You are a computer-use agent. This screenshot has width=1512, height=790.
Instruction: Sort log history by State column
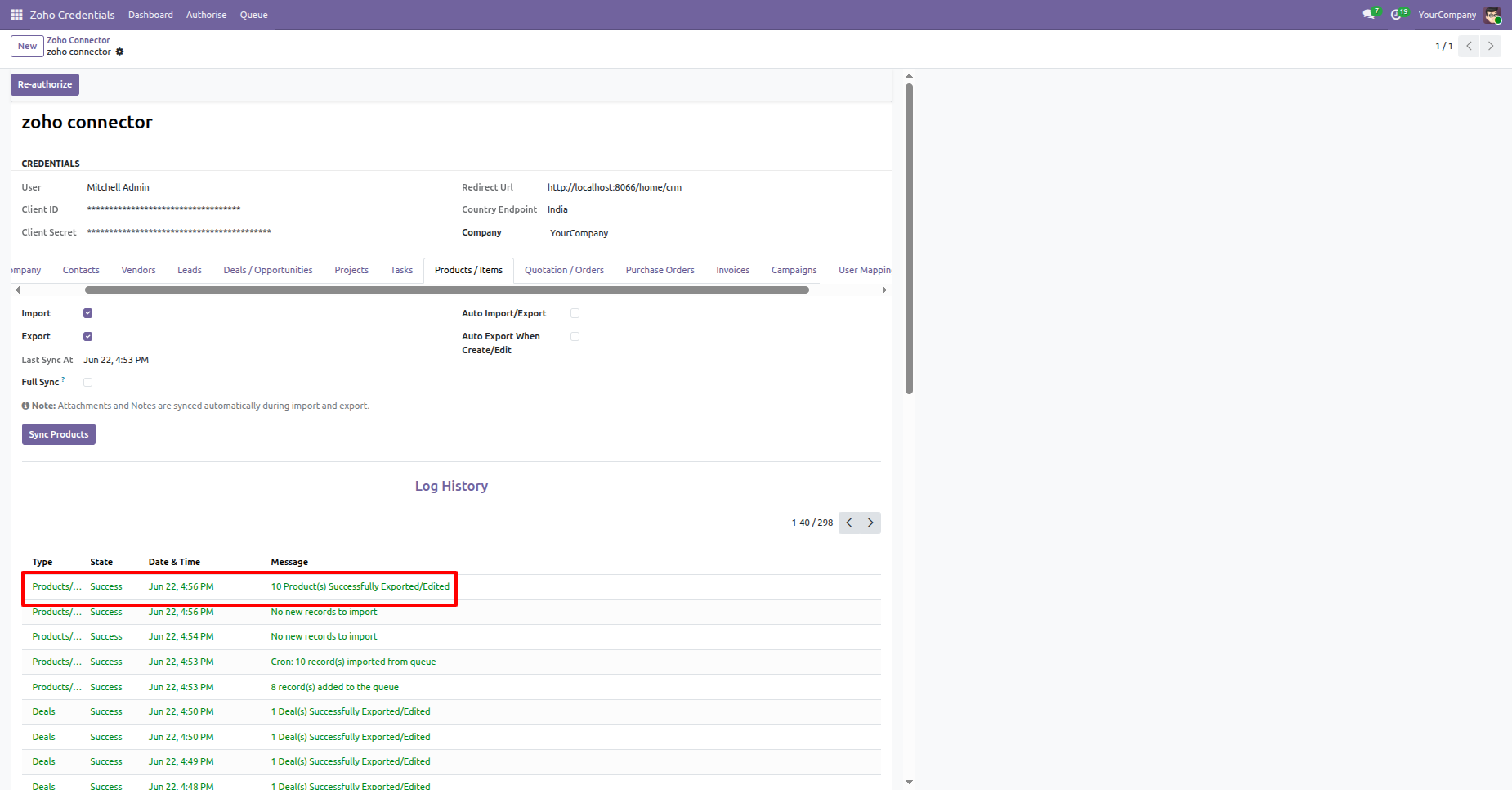[101, 562]
